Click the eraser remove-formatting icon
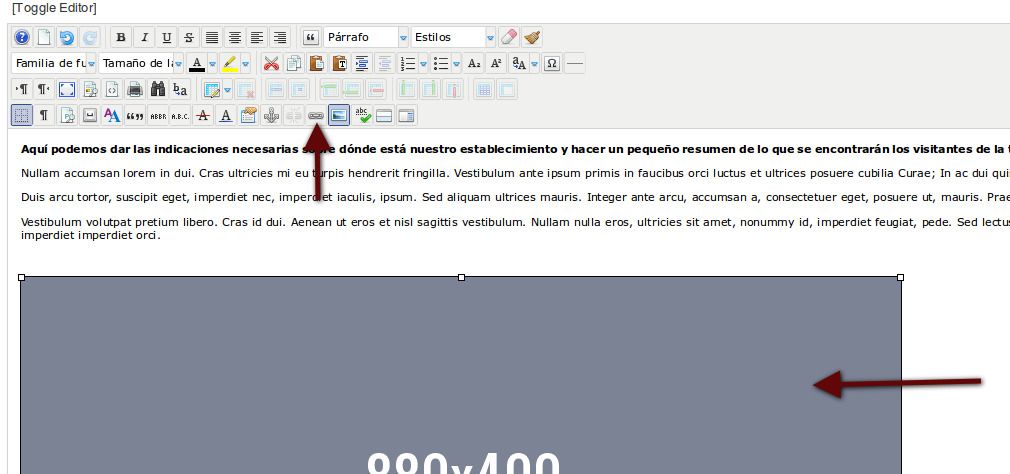This screenshot has height=474, width=1010. [x=509, y=37]
